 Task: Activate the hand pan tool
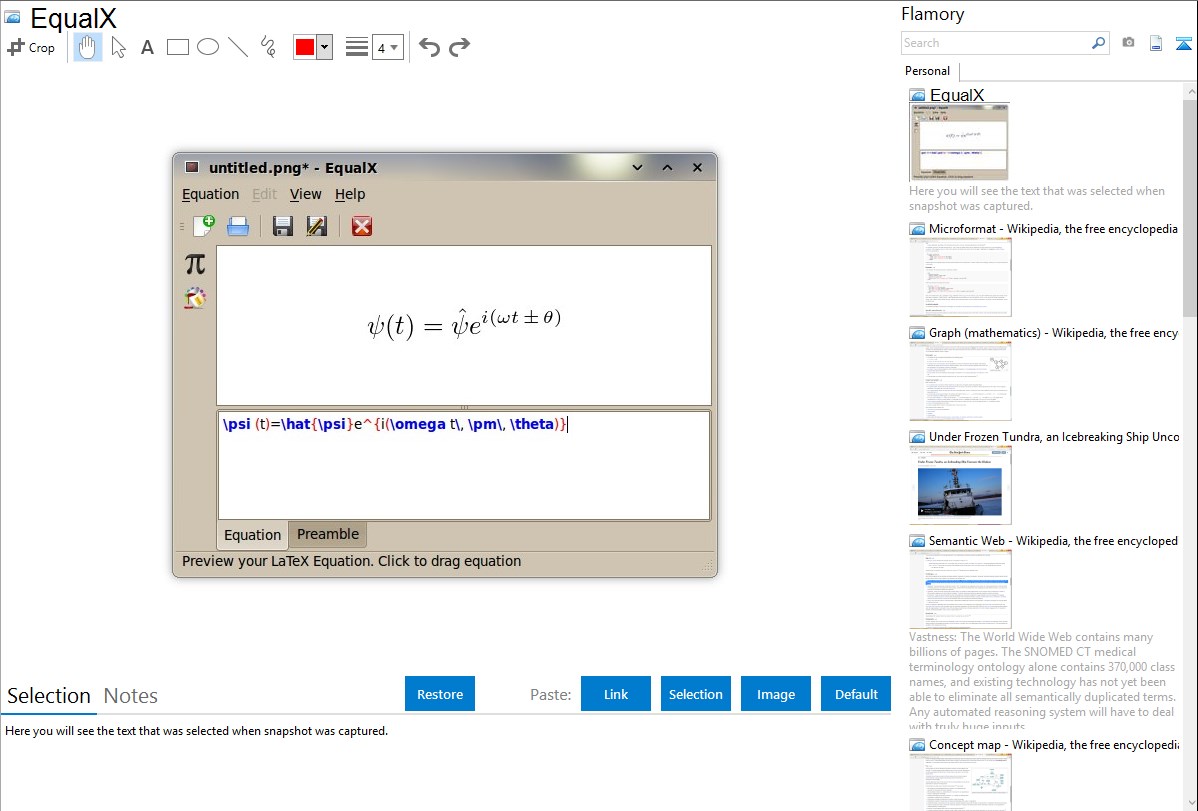click(87, 47)
